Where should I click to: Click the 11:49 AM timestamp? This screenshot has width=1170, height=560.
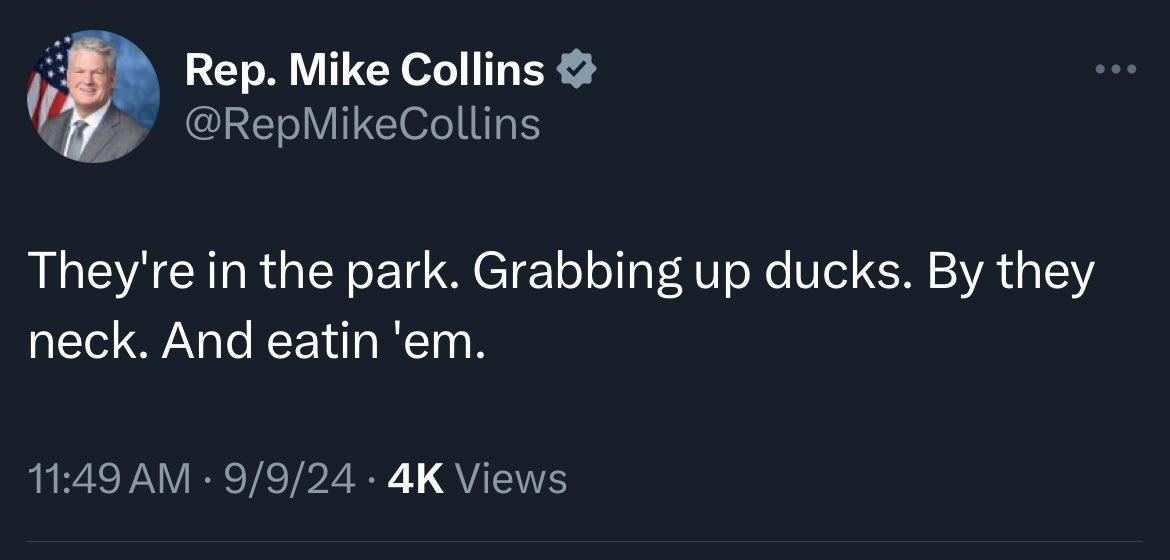pyautogui.click(x=111, y=479)
